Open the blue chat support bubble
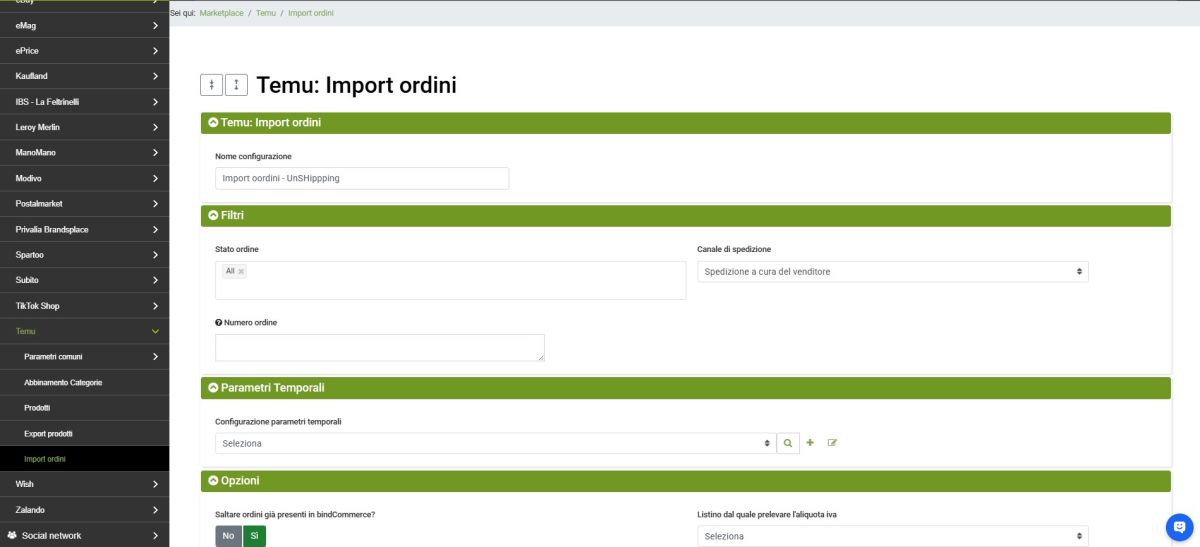Image resolution: width=1200 pixels, height=547 pixels. (1180, 526)
